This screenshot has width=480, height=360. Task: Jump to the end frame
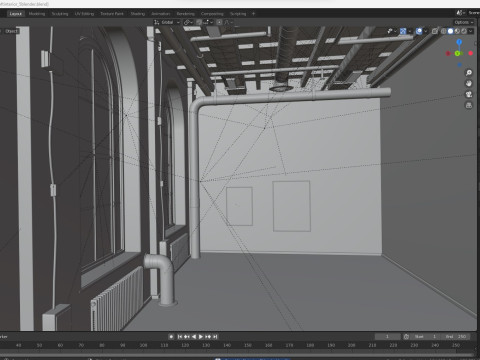(215, 337)
